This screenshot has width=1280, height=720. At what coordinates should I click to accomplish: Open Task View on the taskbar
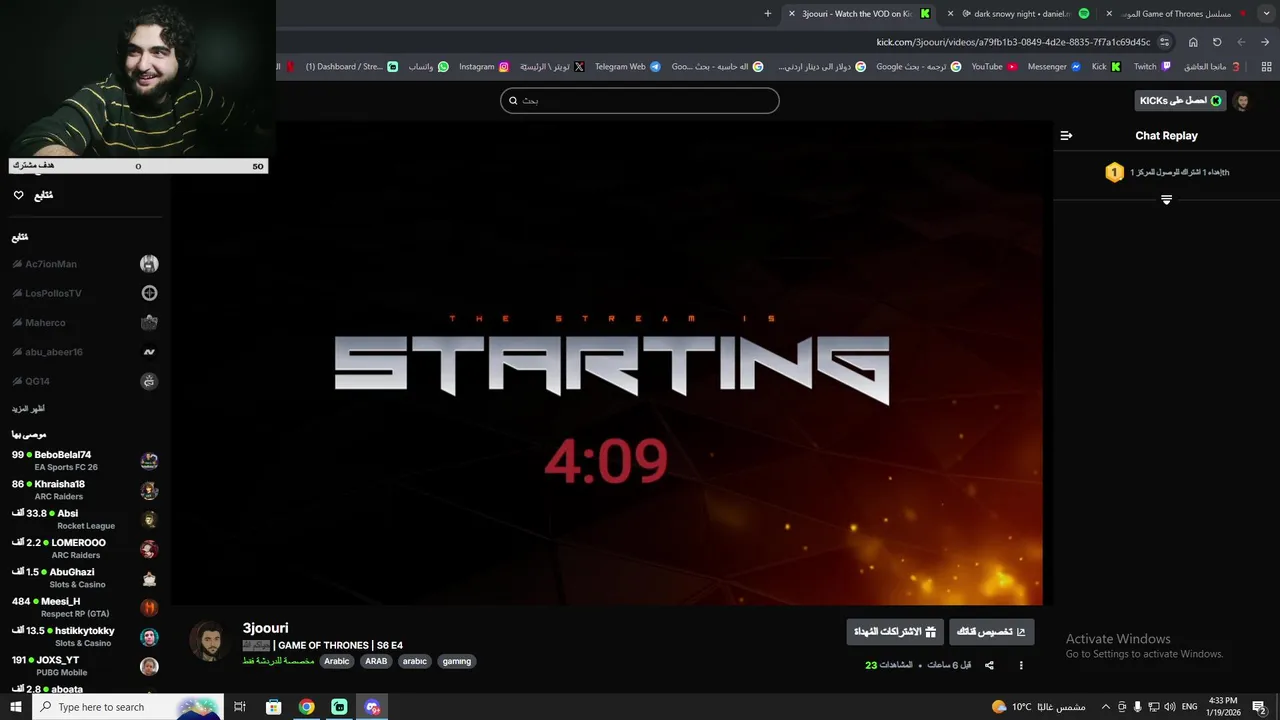240,707
